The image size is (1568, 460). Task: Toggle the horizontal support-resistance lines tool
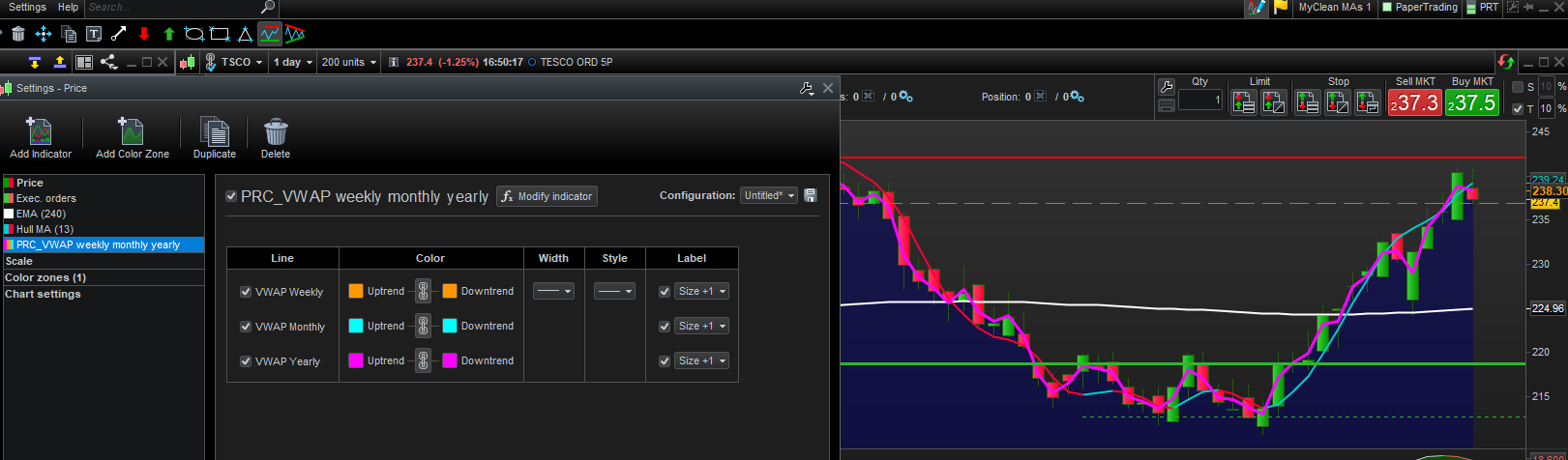coord(270,34)
